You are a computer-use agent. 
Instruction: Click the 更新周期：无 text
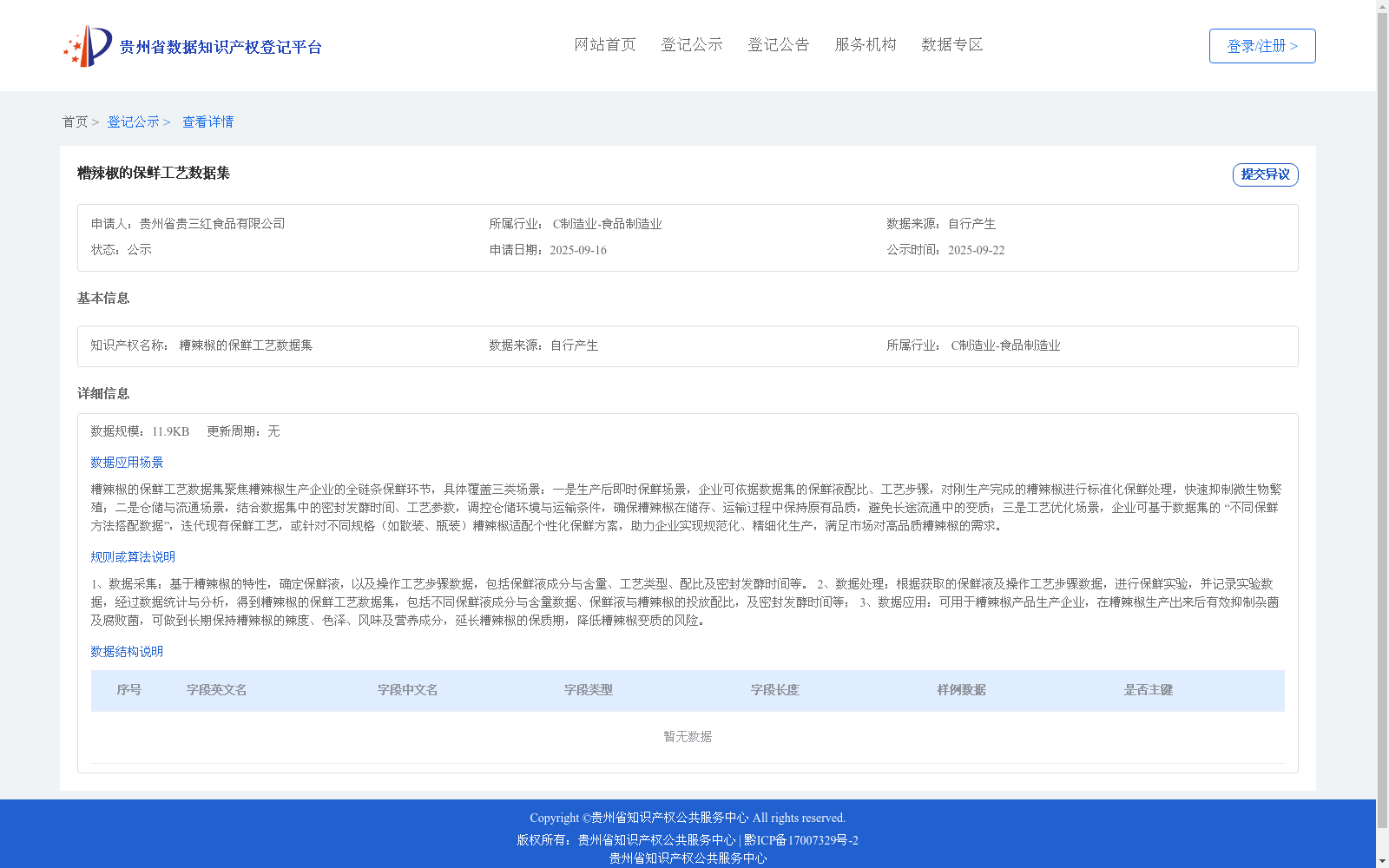point(243,431)
